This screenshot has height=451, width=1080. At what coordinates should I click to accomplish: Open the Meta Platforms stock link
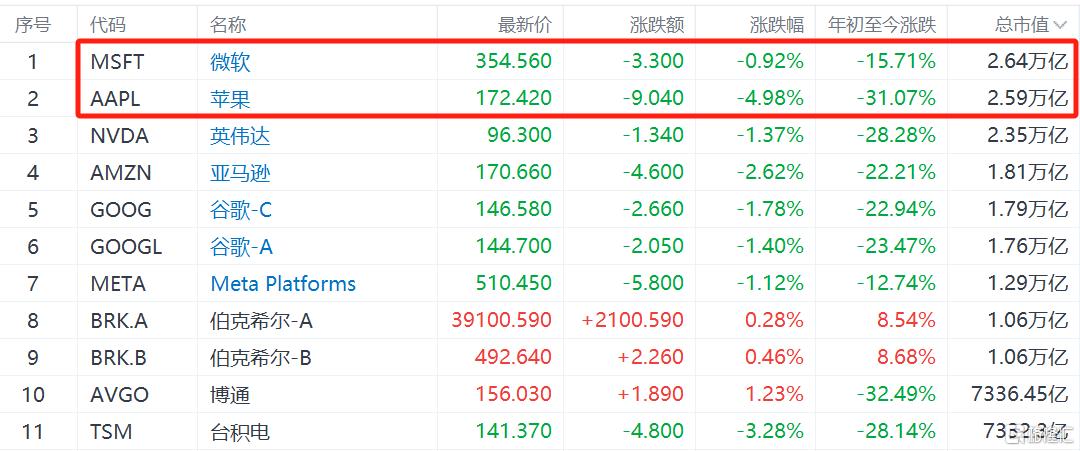(283, 284)
